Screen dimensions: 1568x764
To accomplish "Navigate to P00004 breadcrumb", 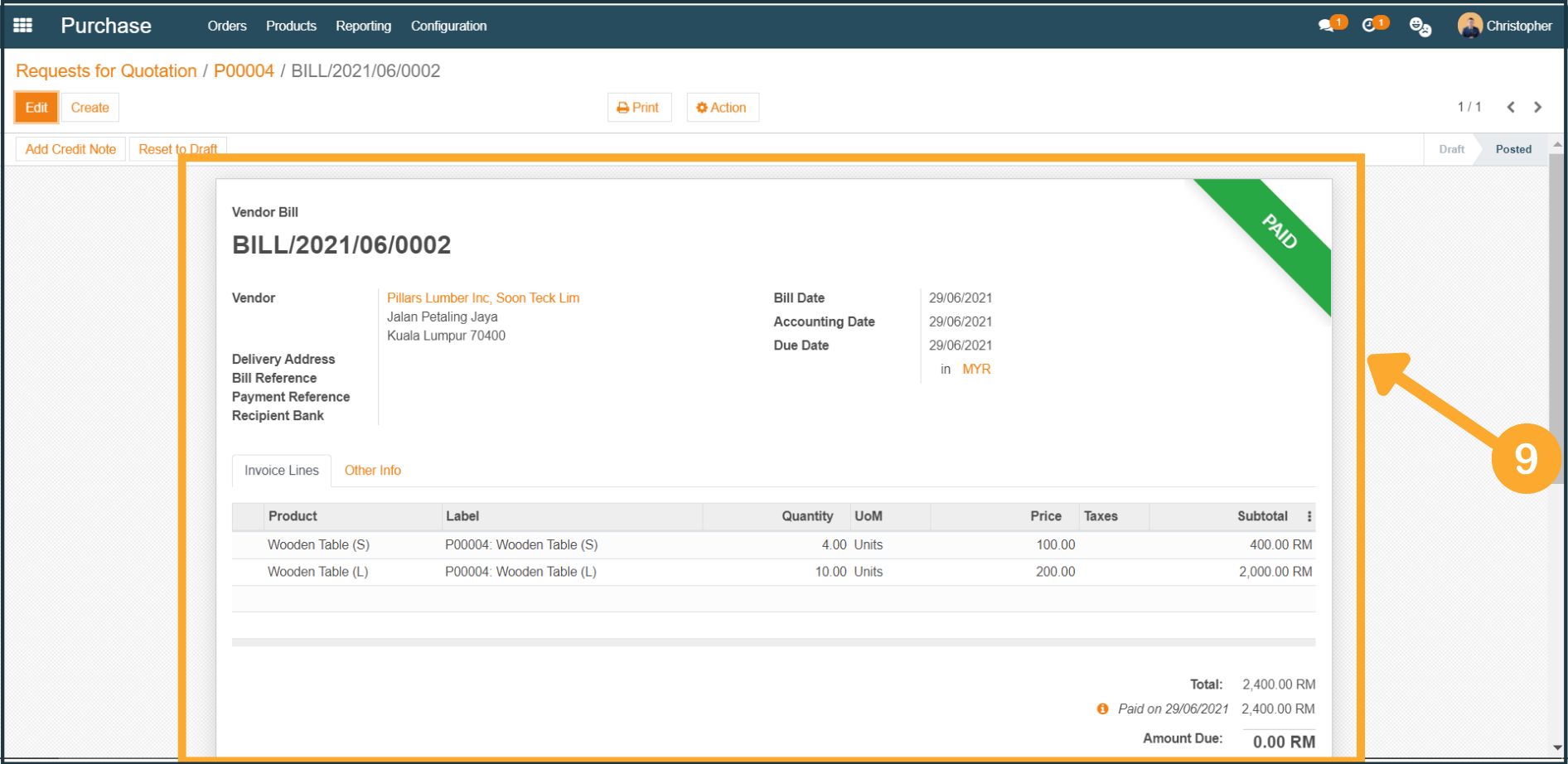I will [244, 71].
